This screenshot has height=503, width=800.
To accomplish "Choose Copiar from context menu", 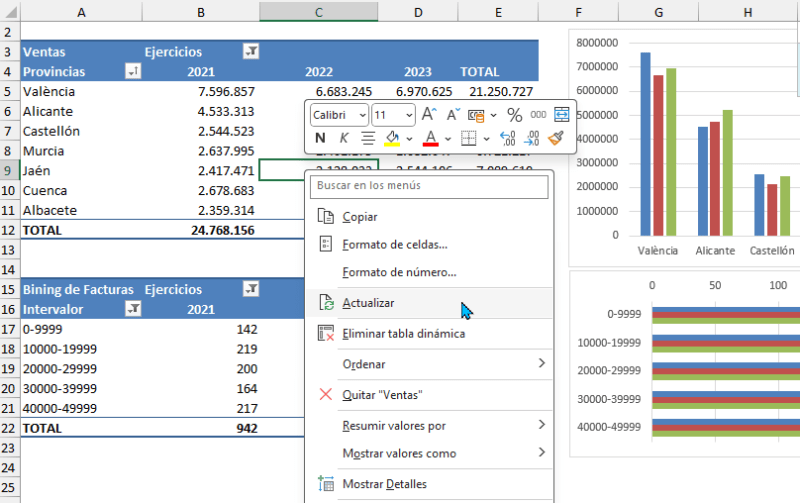I will (429, 217).
